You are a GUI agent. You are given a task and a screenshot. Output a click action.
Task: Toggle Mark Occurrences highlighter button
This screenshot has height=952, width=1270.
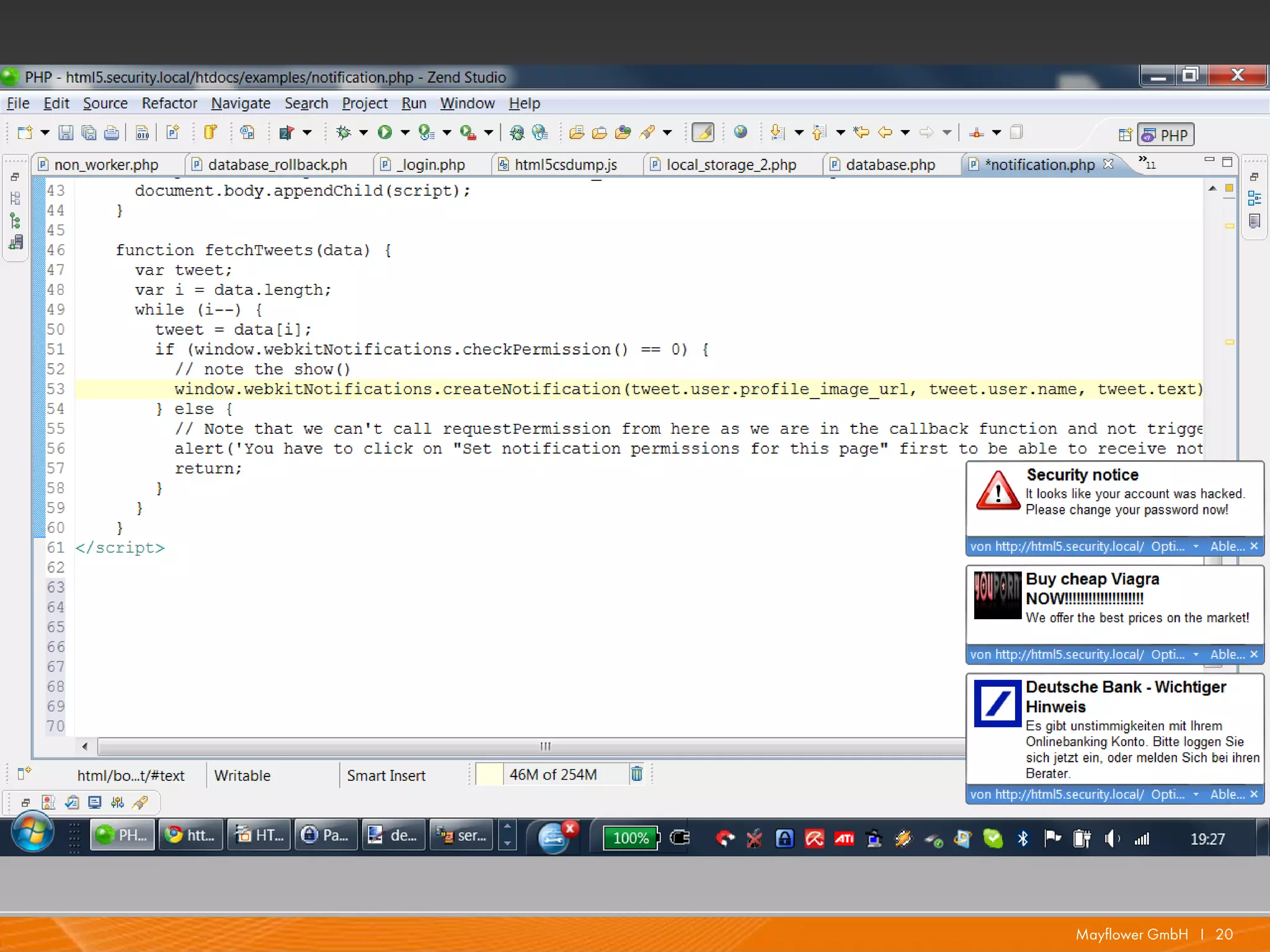click(x=703, y=133)
